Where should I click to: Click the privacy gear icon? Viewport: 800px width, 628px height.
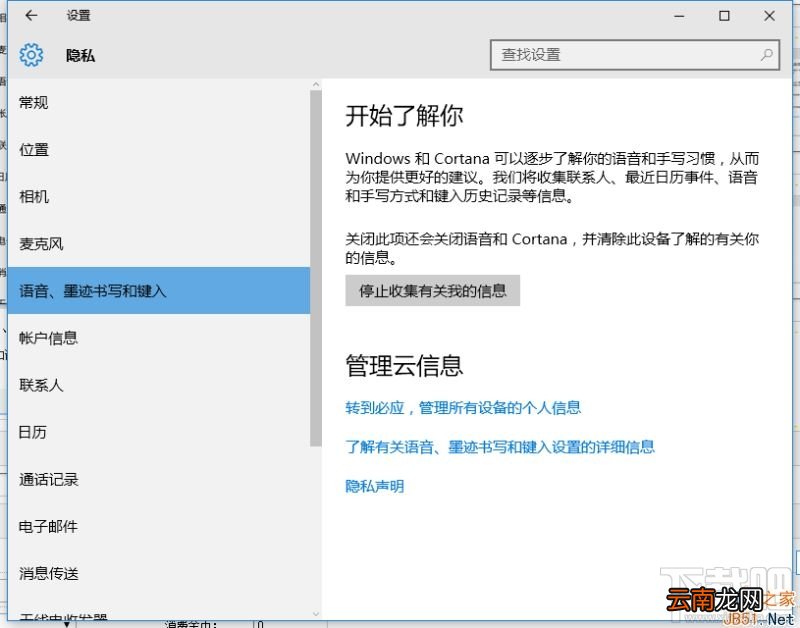click(x=31, y=55)
